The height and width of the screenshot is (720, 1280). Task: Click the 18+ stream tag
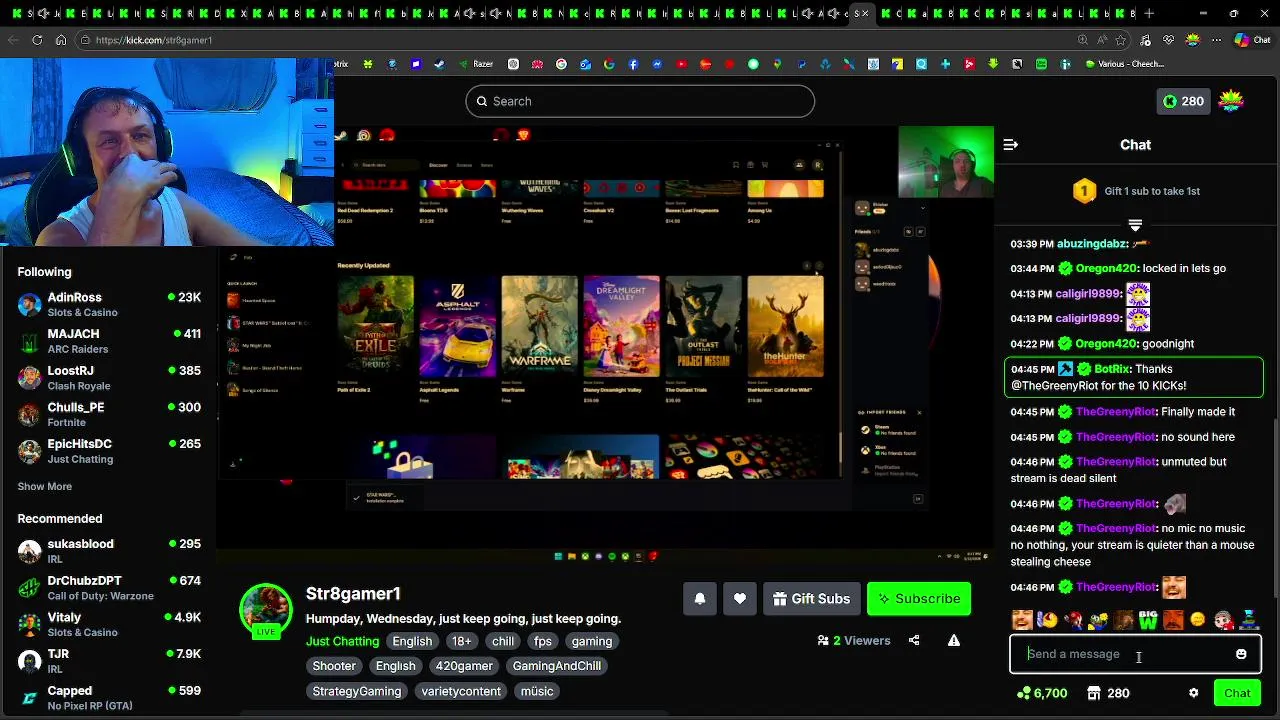click(x=461, y=641)
